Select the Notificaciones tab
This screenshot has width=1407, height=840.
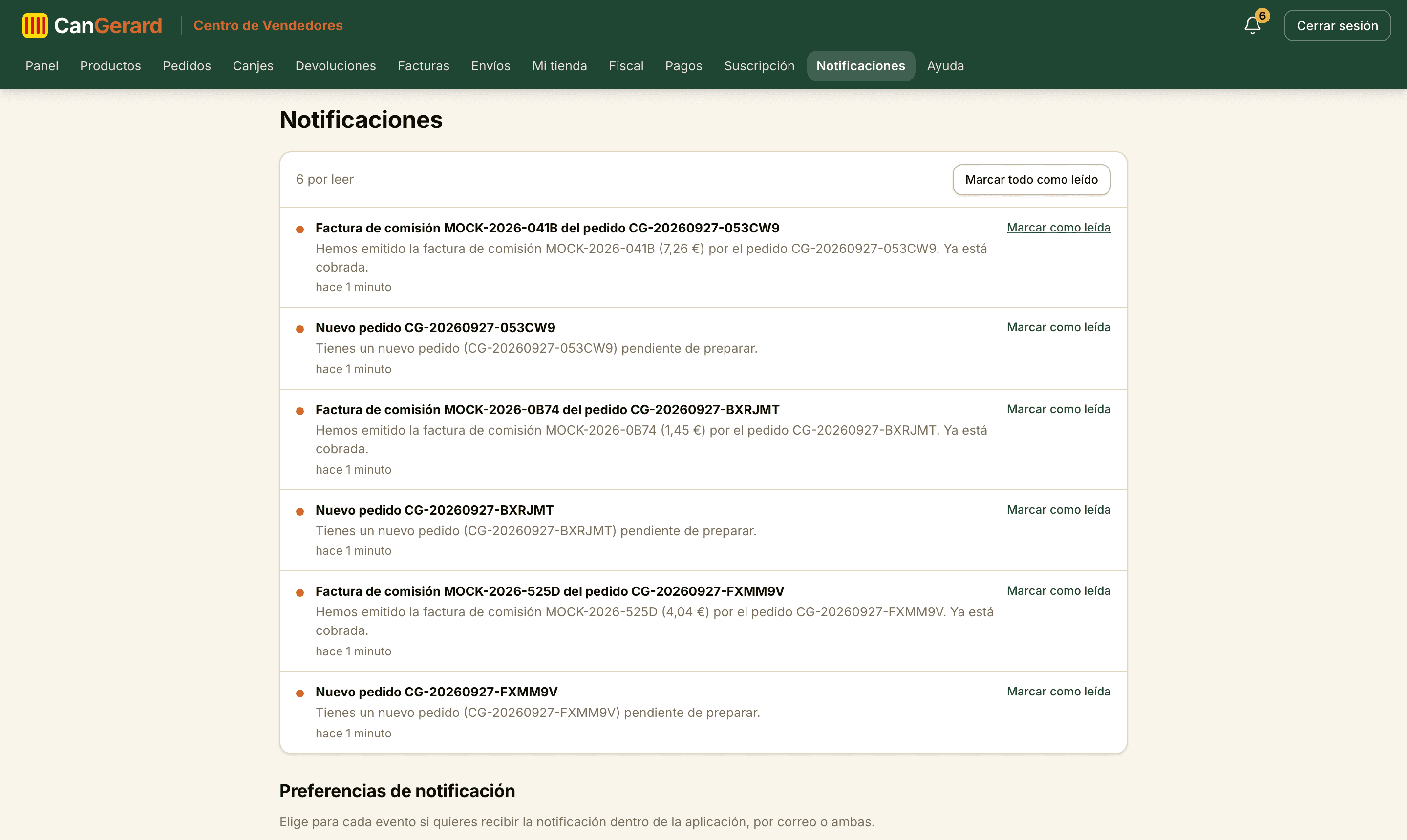pos(861,65)
